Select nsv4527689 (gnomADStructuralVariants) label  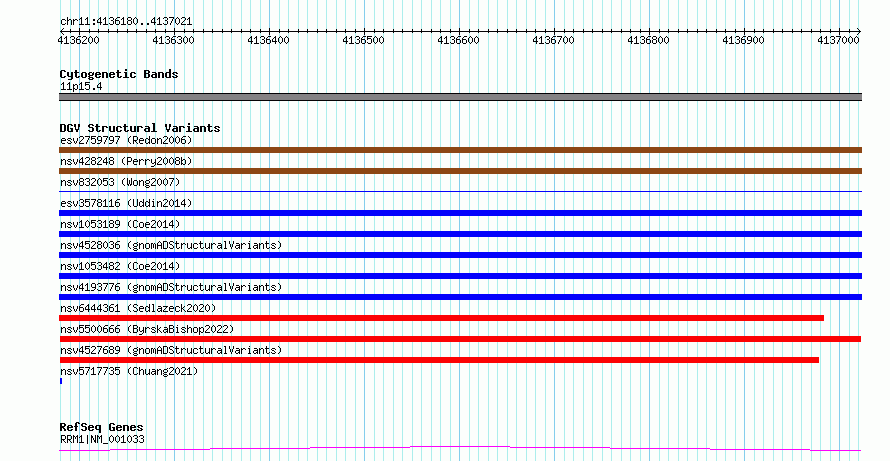171,350
